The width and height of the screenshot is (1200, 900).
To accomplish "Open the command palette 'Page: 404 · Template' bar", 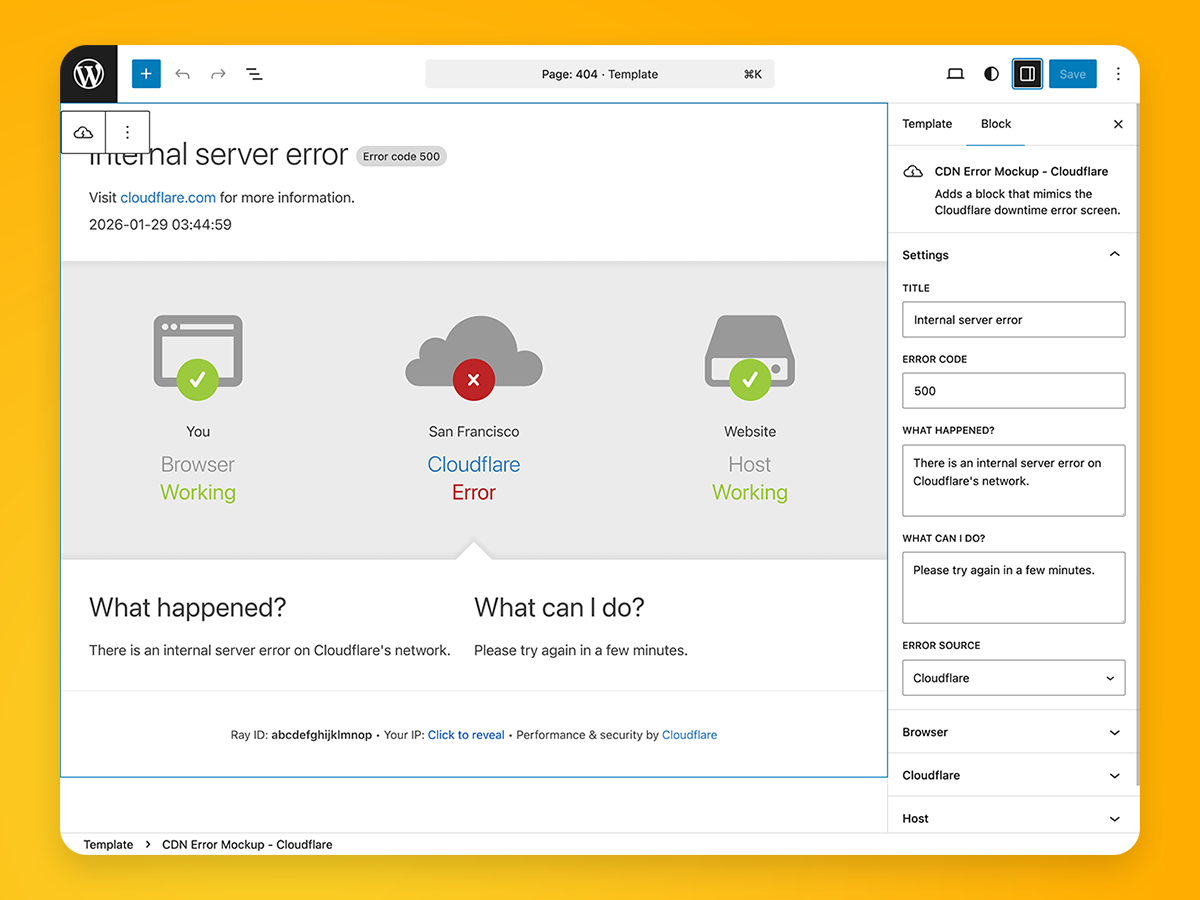I will [600, 74].
